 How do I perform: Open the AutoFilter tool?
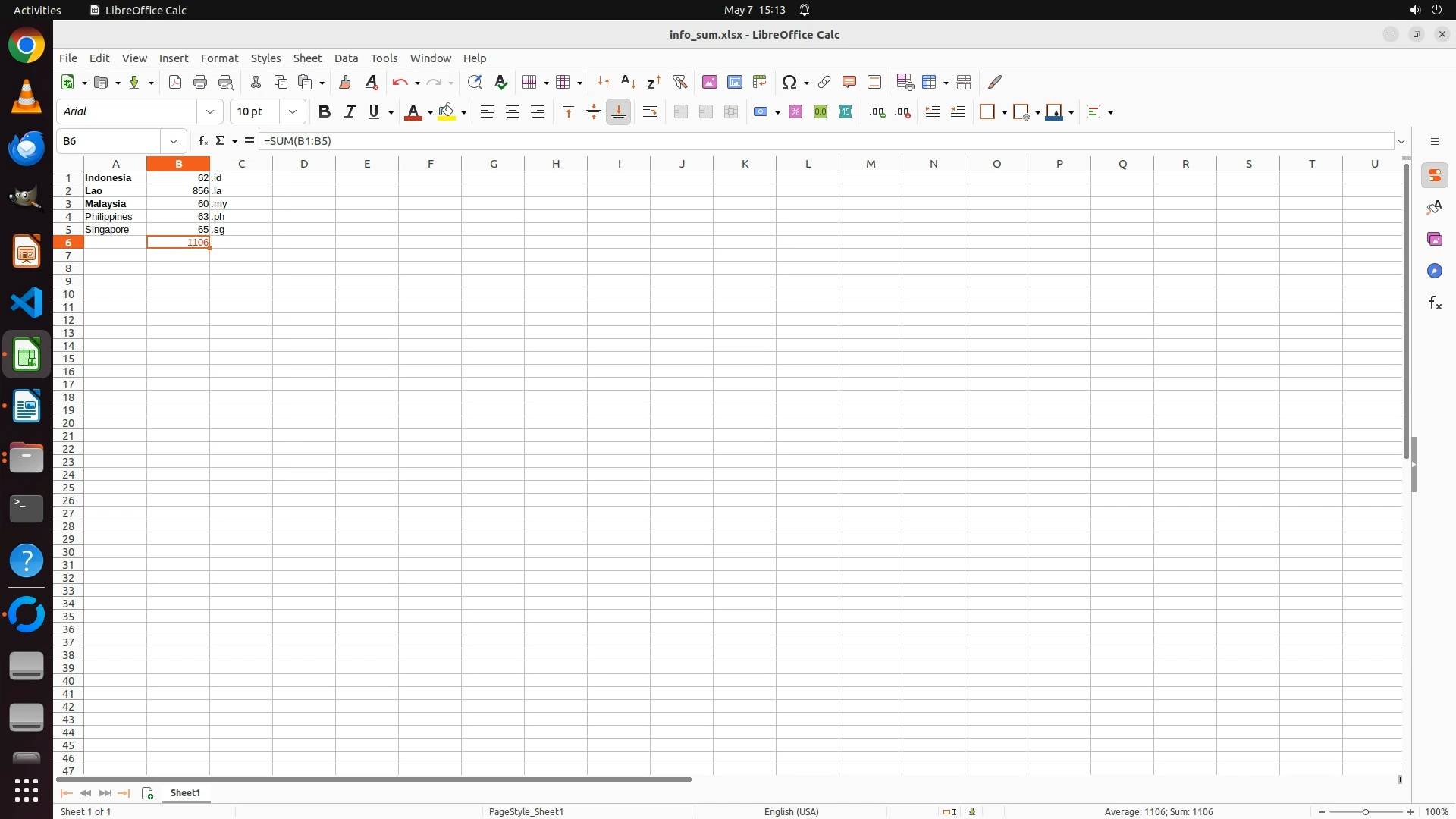679,82
